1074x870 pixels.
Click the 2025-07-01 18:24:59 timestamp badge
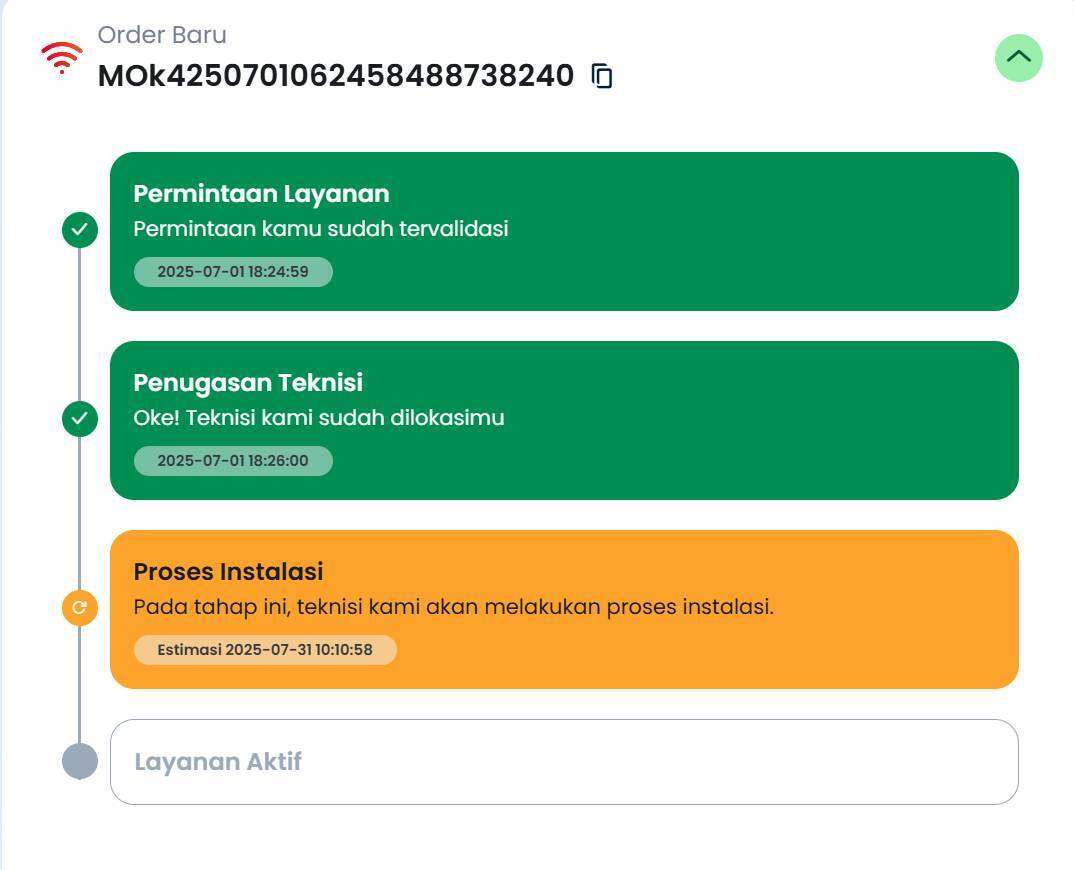click(233, 272)
